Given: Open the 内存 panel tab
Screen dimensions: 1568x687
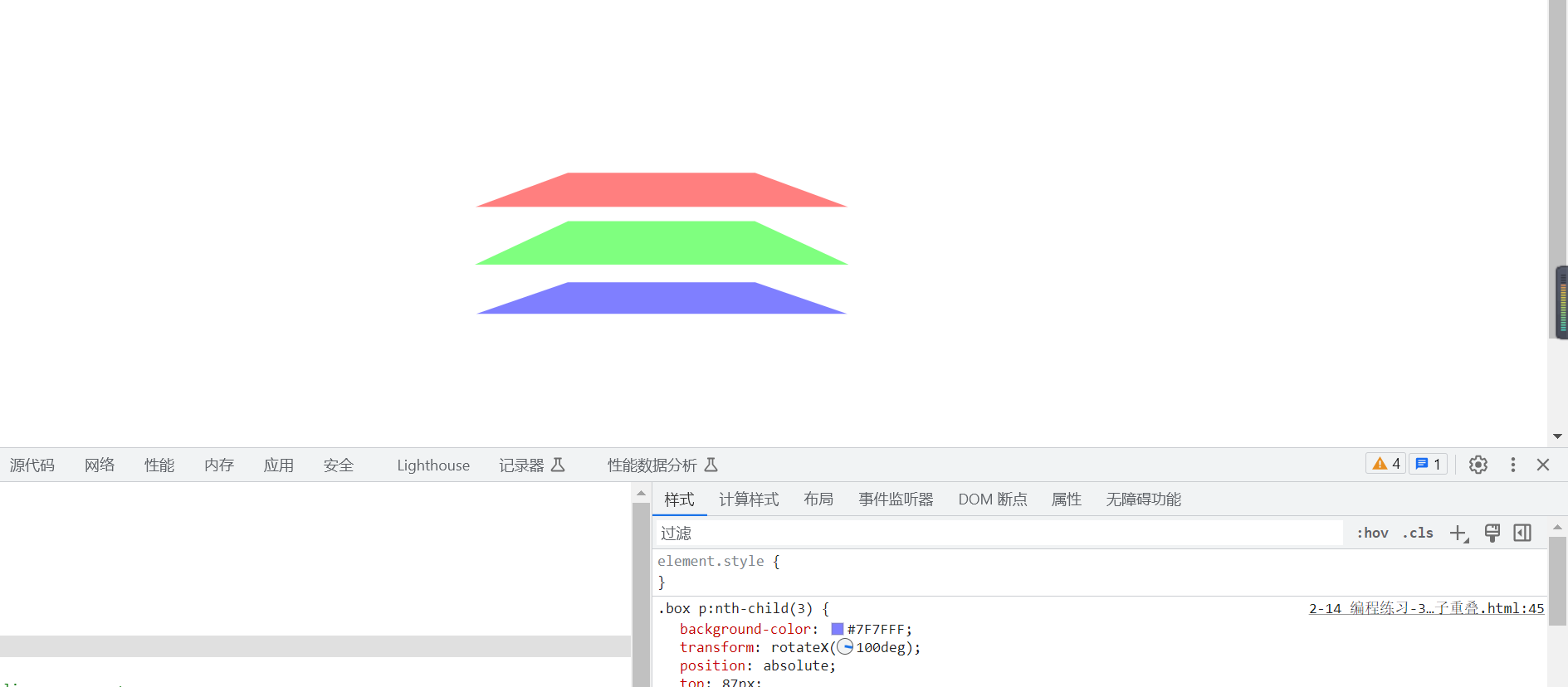Looking at the screenshot, I should (x=219, y=465).
